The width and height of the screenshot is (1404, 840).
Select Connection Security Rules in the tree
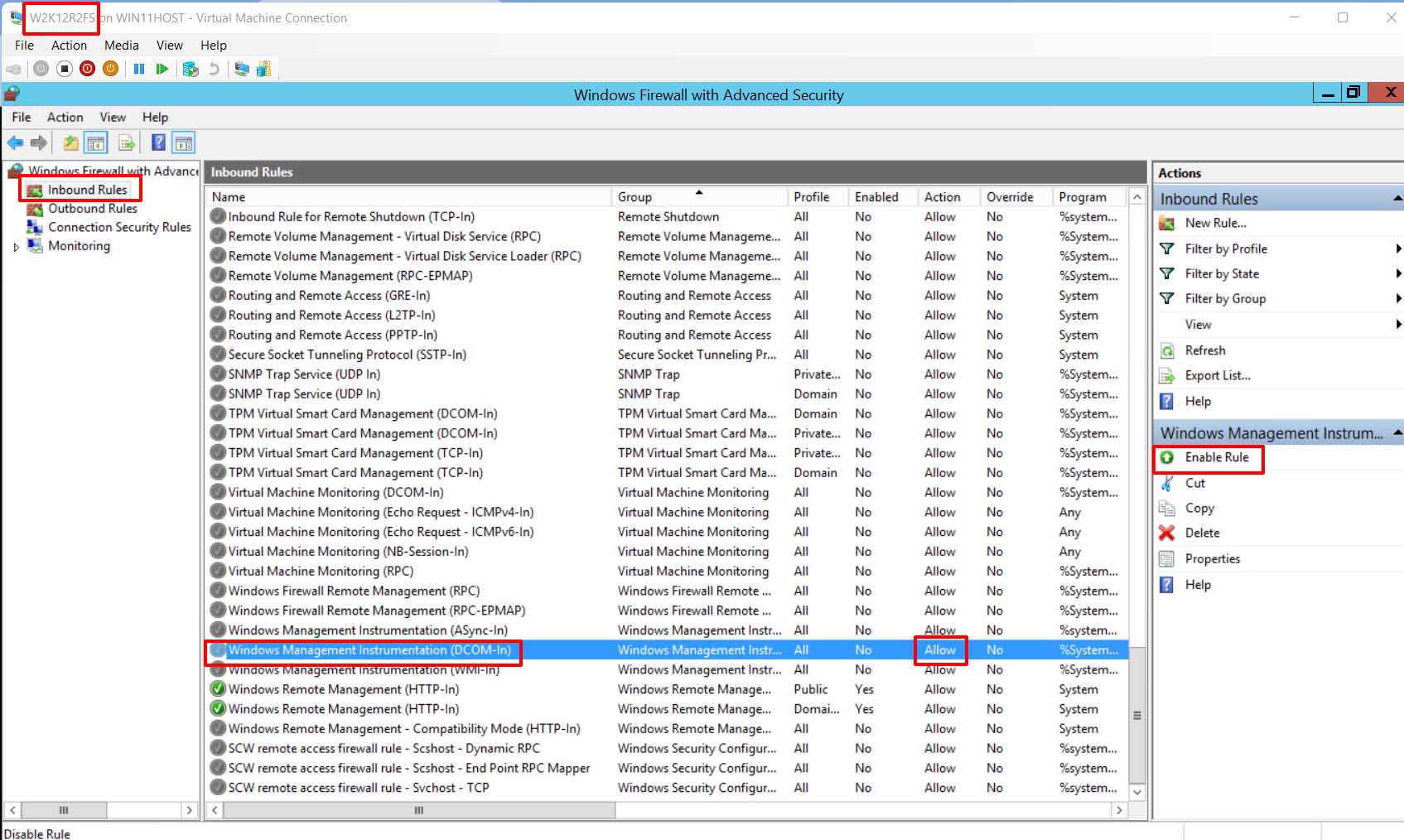(x=119, y=227)
